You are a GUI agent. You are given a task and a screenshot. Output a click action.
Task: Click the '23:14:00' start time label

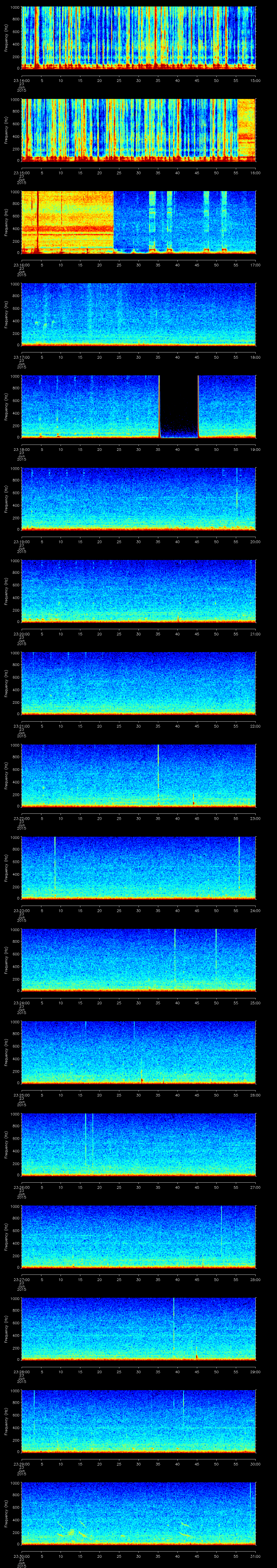21,80
